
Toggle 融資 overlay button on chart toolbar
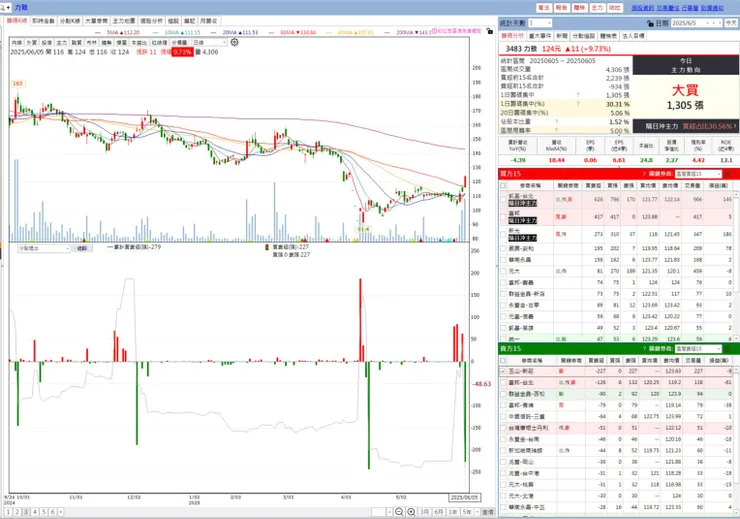[x=76, y=43]
